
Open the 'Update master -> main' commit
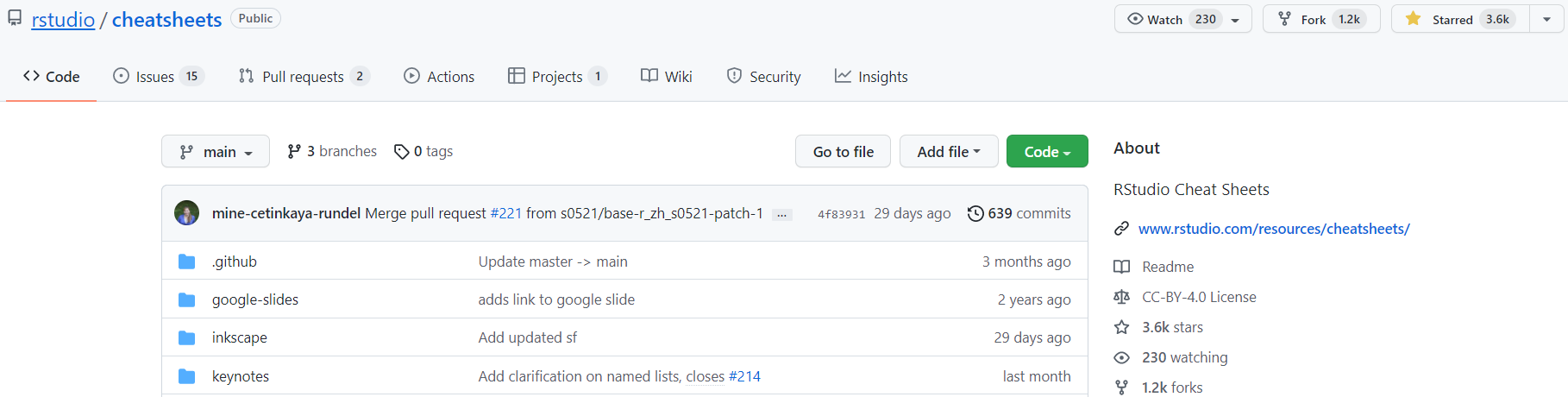553,262
